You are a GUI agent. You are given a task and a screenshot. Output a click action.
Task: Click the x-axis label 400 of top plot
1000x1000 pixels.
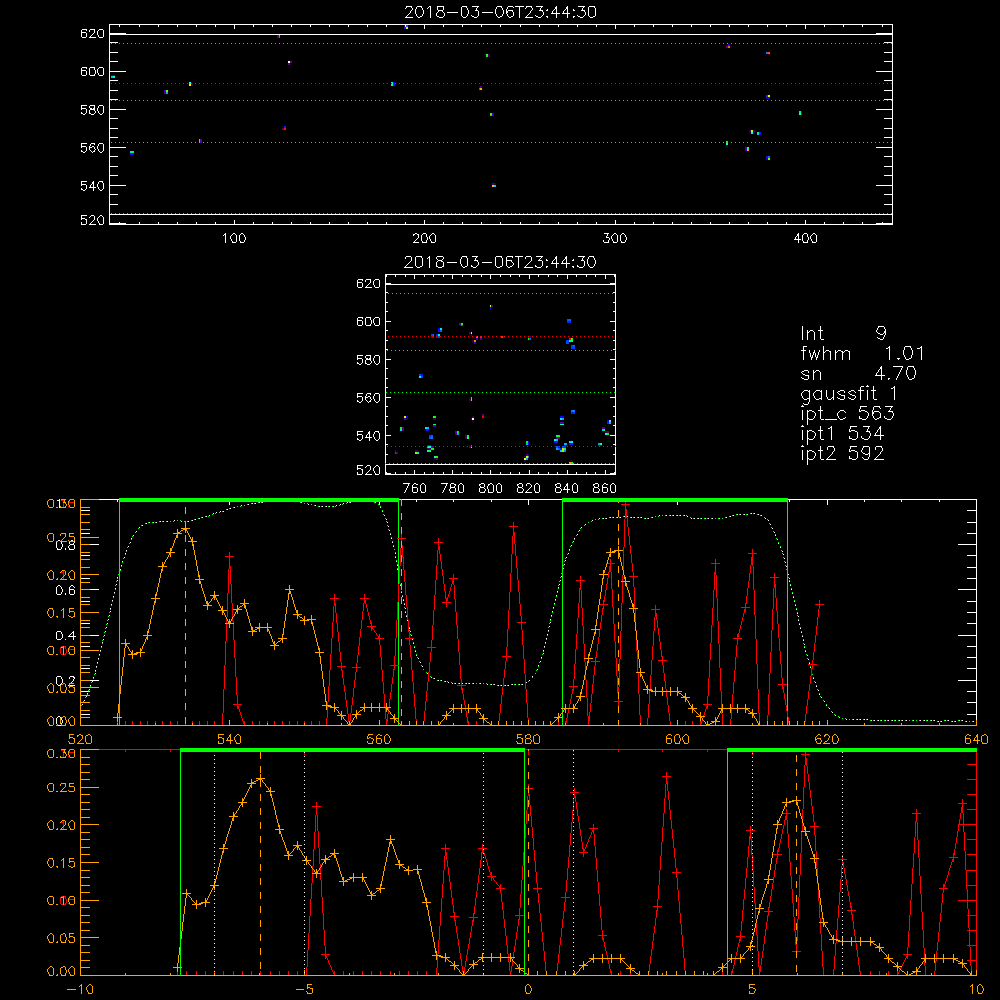(x=805, y=239)
